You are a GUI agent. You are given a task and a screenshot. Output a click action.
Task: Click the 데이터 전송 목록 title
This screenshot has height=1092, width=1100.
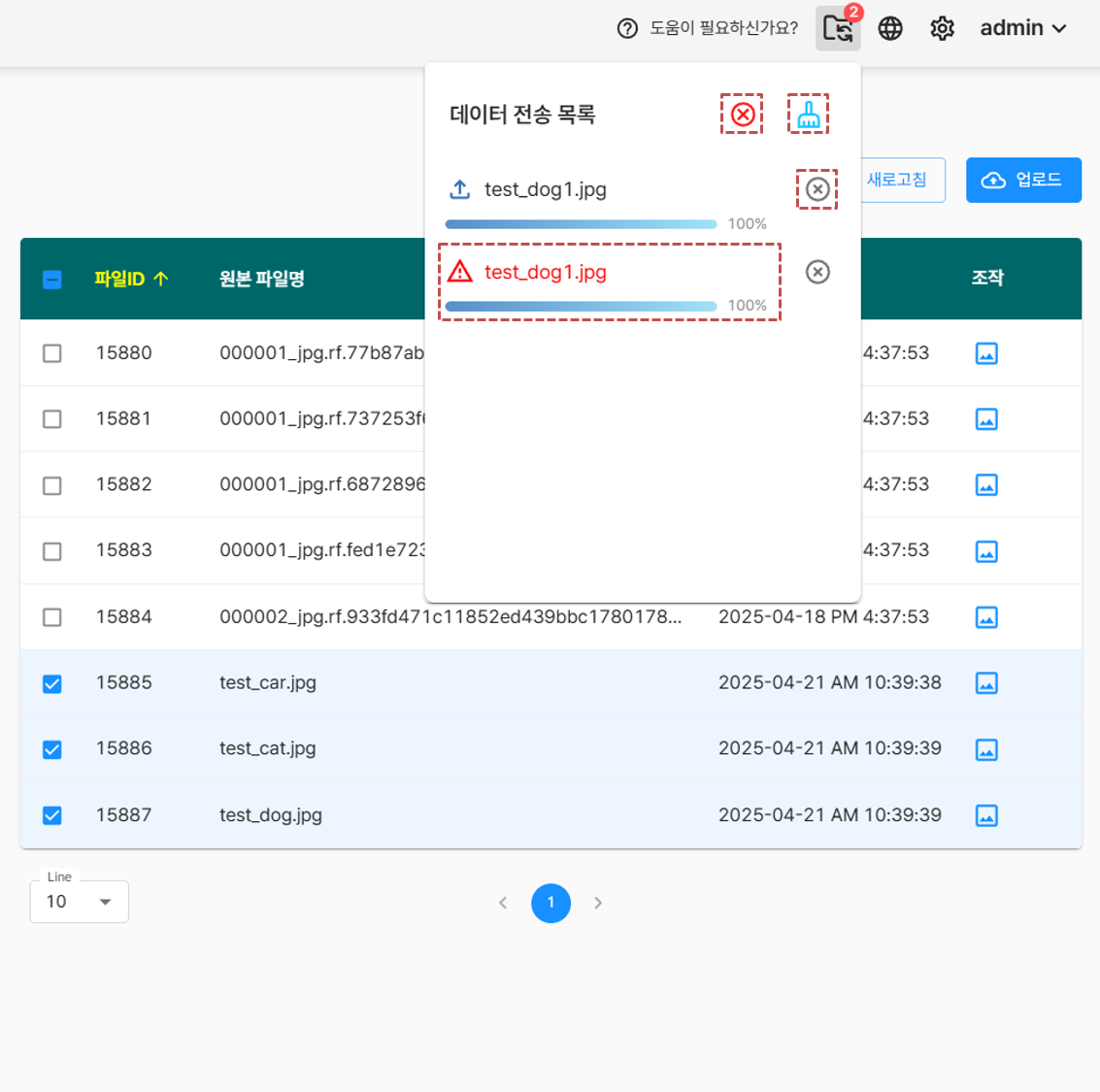point(522,115)
